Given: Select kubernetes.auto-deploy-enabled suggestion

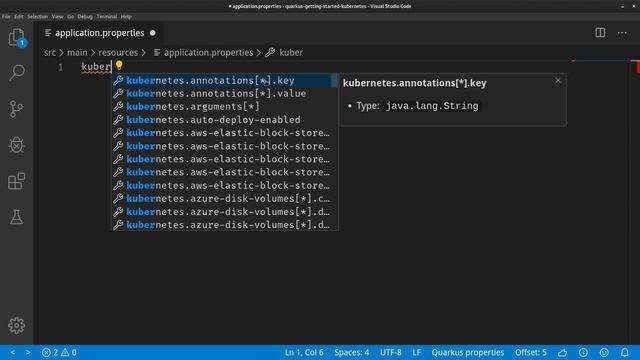Looking at the screenshot, I should (222, 120).
